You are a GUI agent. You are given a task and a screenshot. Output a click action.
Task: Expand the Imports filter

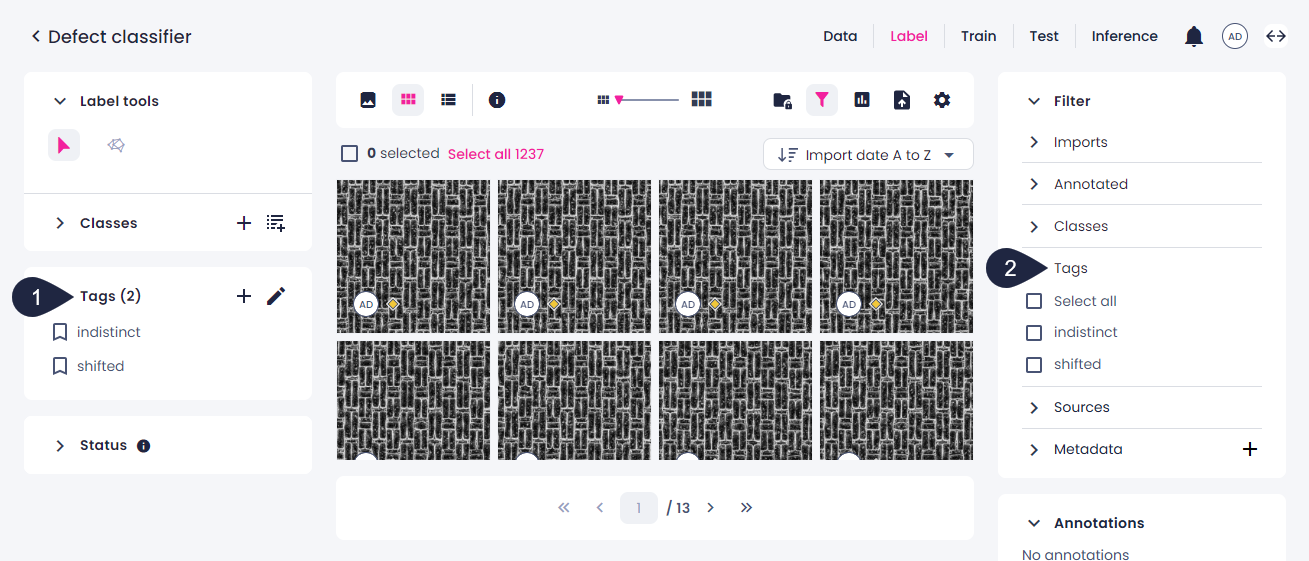click(1034, 142)
